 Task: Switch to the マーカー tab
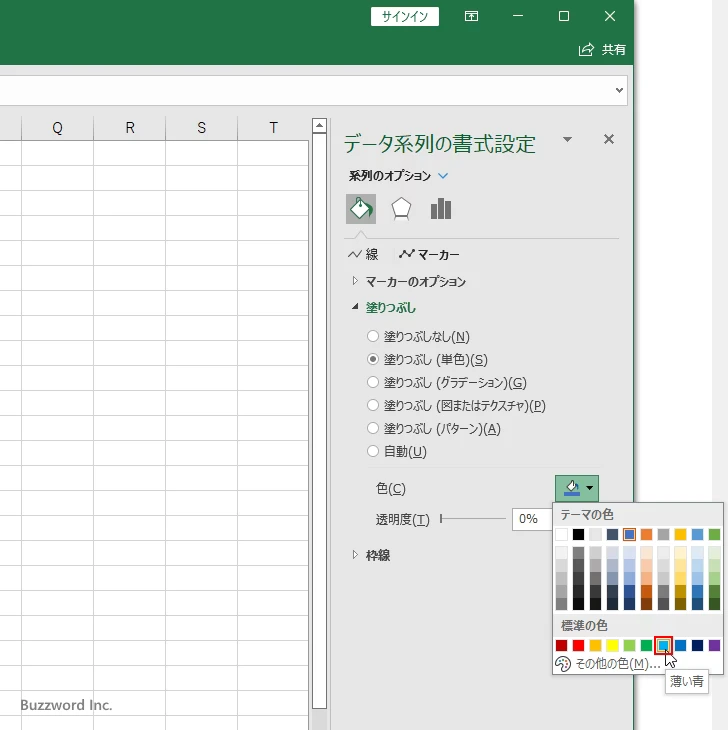(x=429, y=254)
